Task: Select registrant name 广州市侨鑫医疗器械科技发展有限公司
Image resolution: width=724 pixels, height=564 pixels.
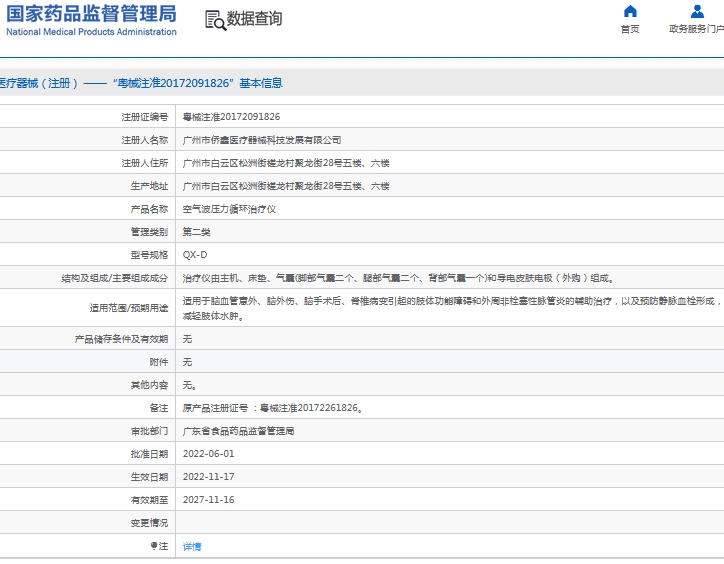Action: coord(262,140)
